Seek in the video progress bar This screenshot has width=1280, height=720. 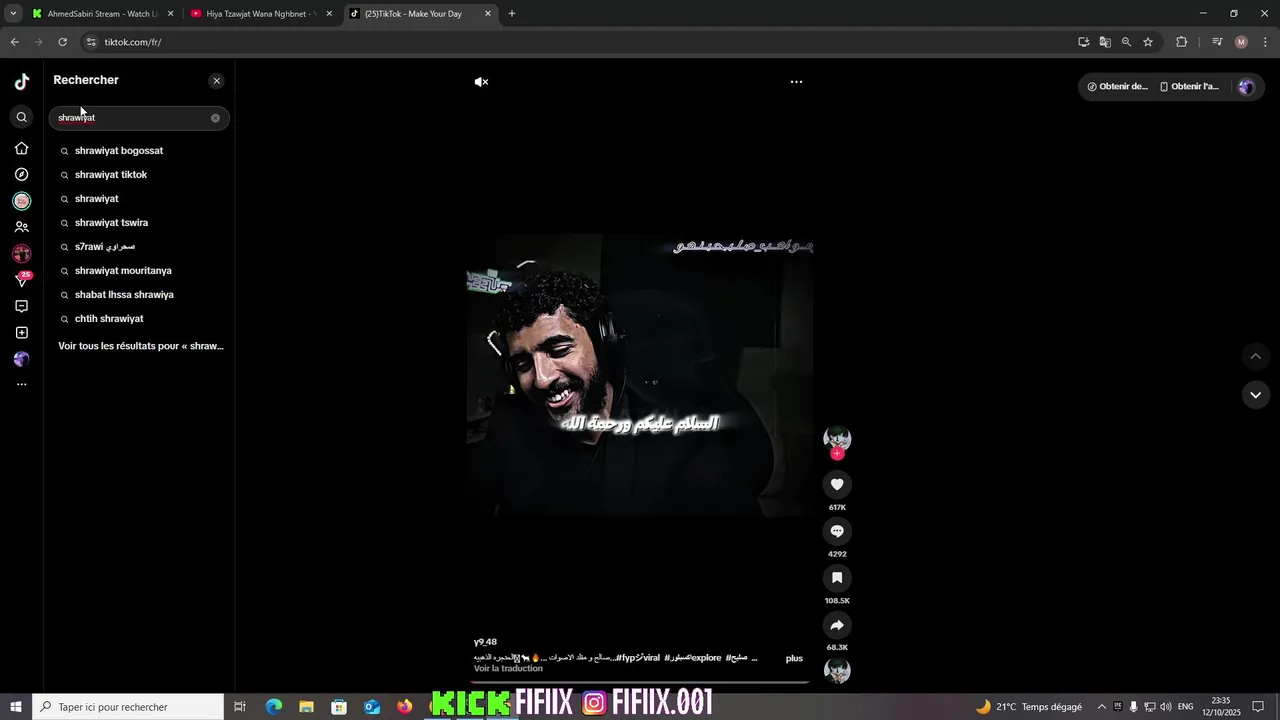click(640, 682)
